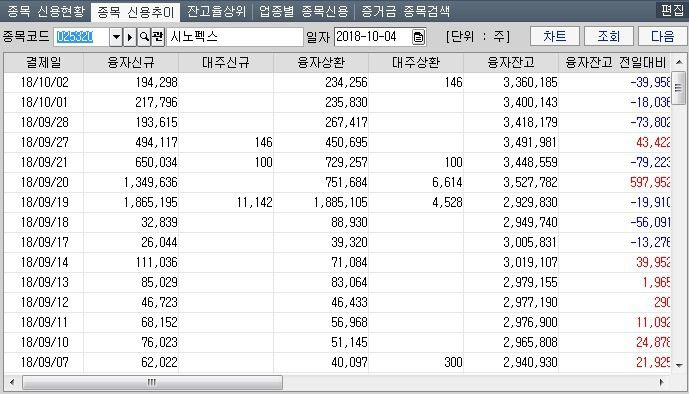Select the 18/09/10 date cell

point(44,342)
